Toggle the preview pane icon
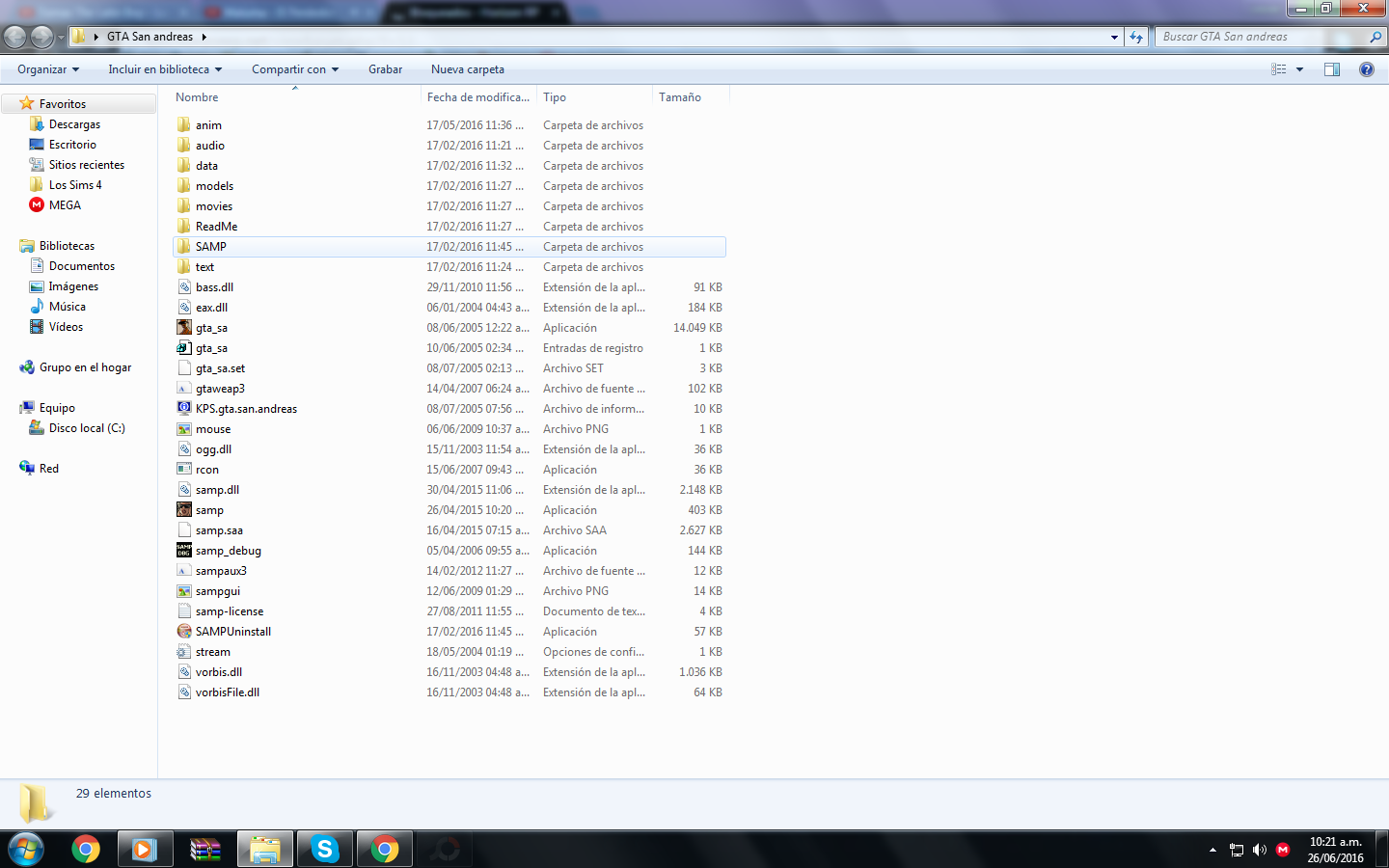Image resolution: width=1389 pixels, height=868 pixels. tap(1332, 69)
